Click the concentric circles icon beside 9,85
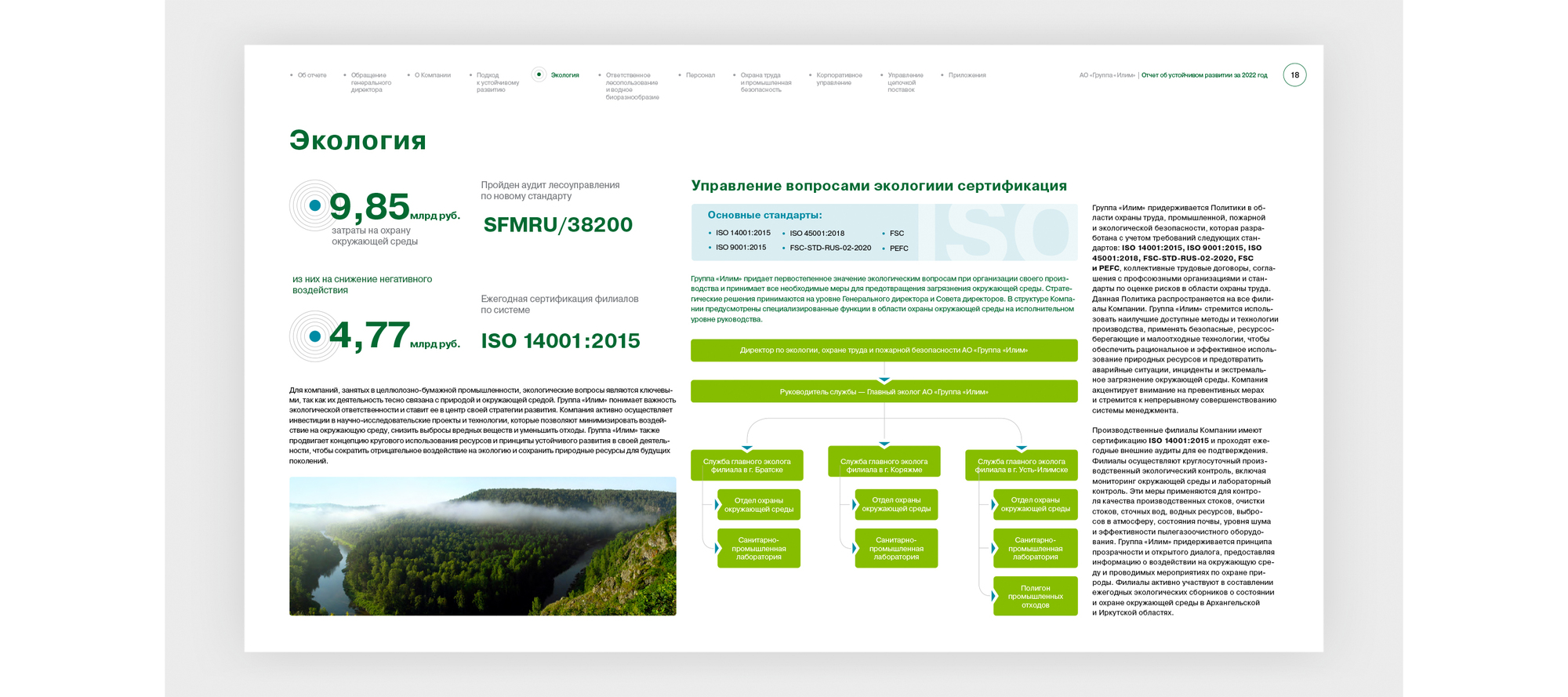1568x697 pixels. click(x=314, y=205)
